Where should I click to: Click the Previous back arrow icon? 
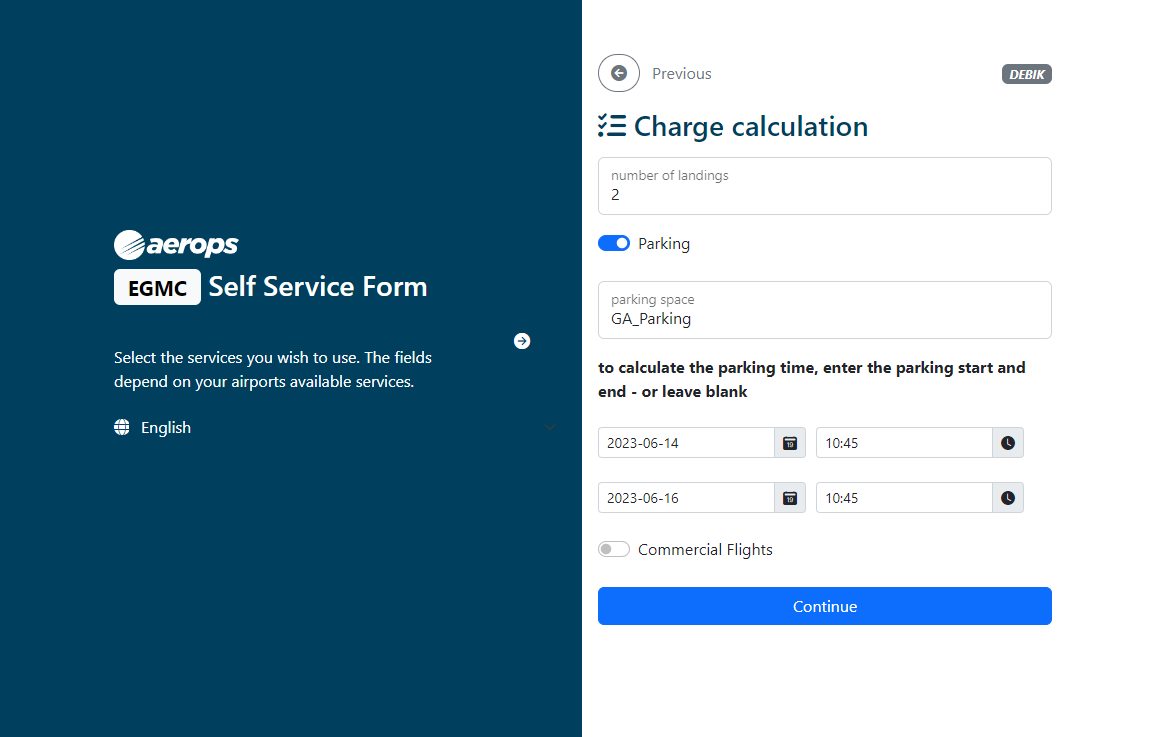click(619, 73)
